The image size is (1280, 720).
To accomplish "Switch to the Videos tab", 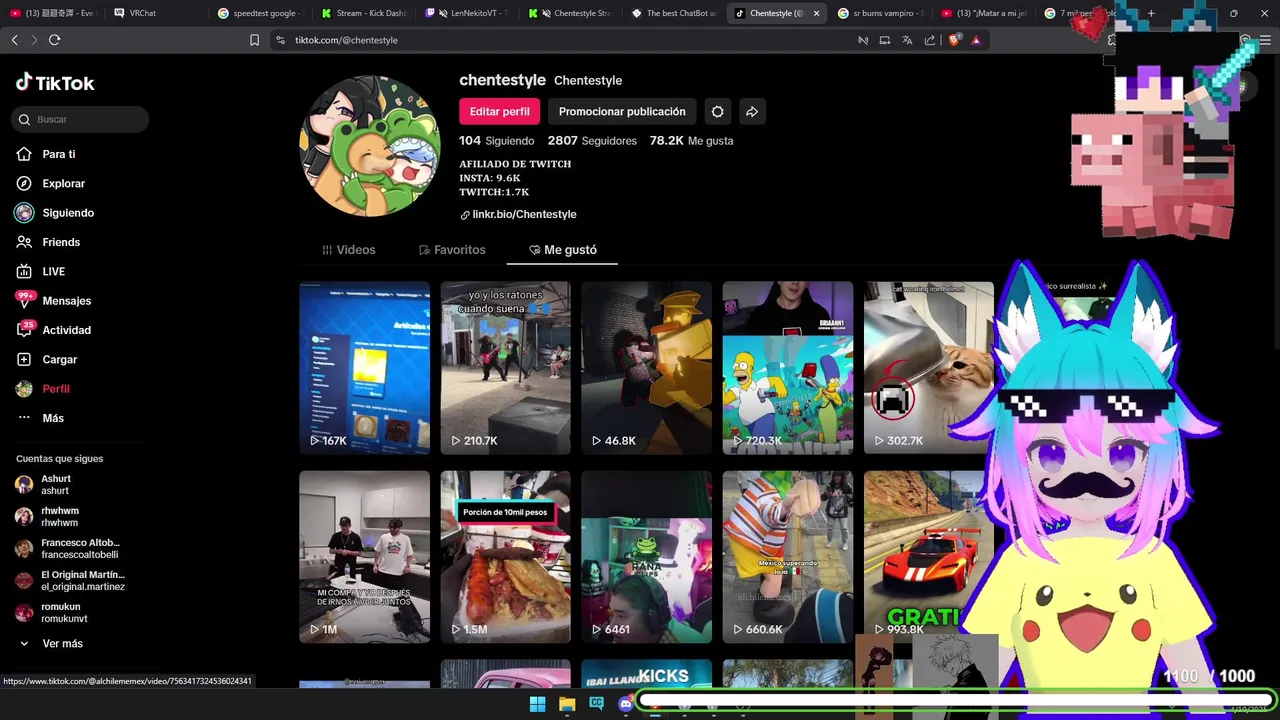I will (349, 250).
